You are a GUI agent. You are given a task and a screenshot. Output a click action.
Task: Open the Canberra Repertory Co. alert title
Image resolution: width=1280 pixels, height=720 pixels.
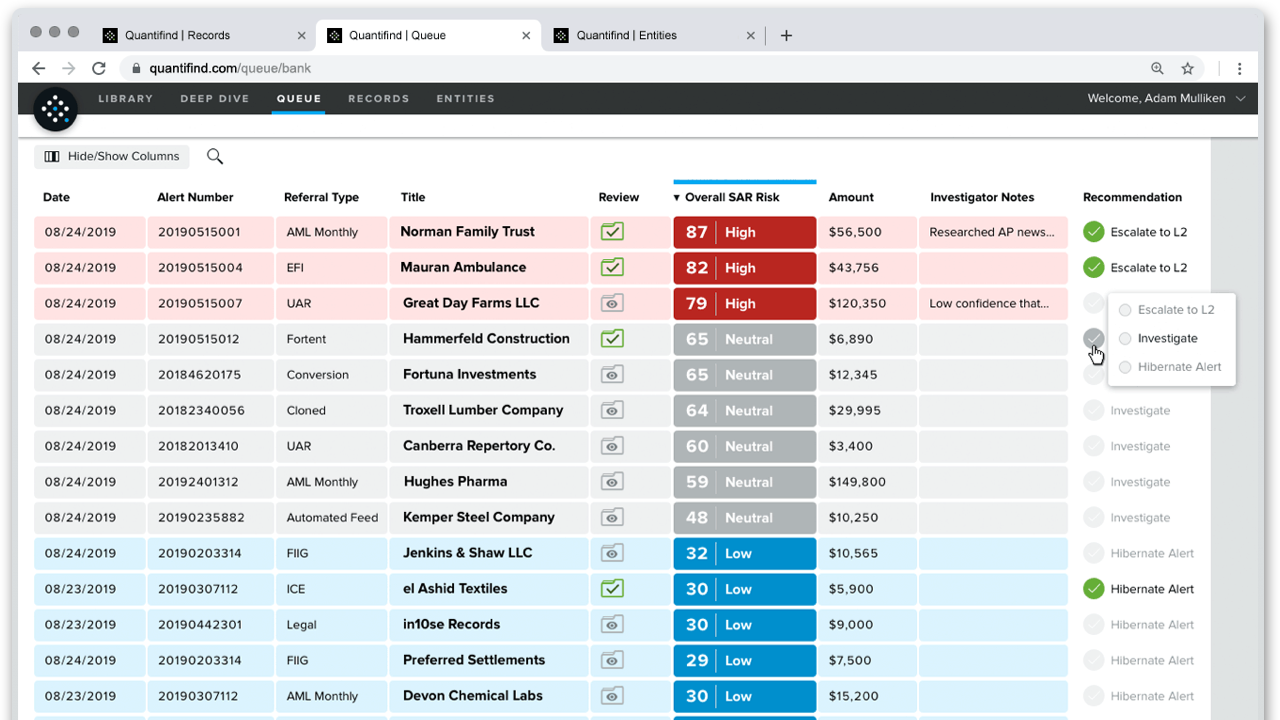click(x=479, y=446)
